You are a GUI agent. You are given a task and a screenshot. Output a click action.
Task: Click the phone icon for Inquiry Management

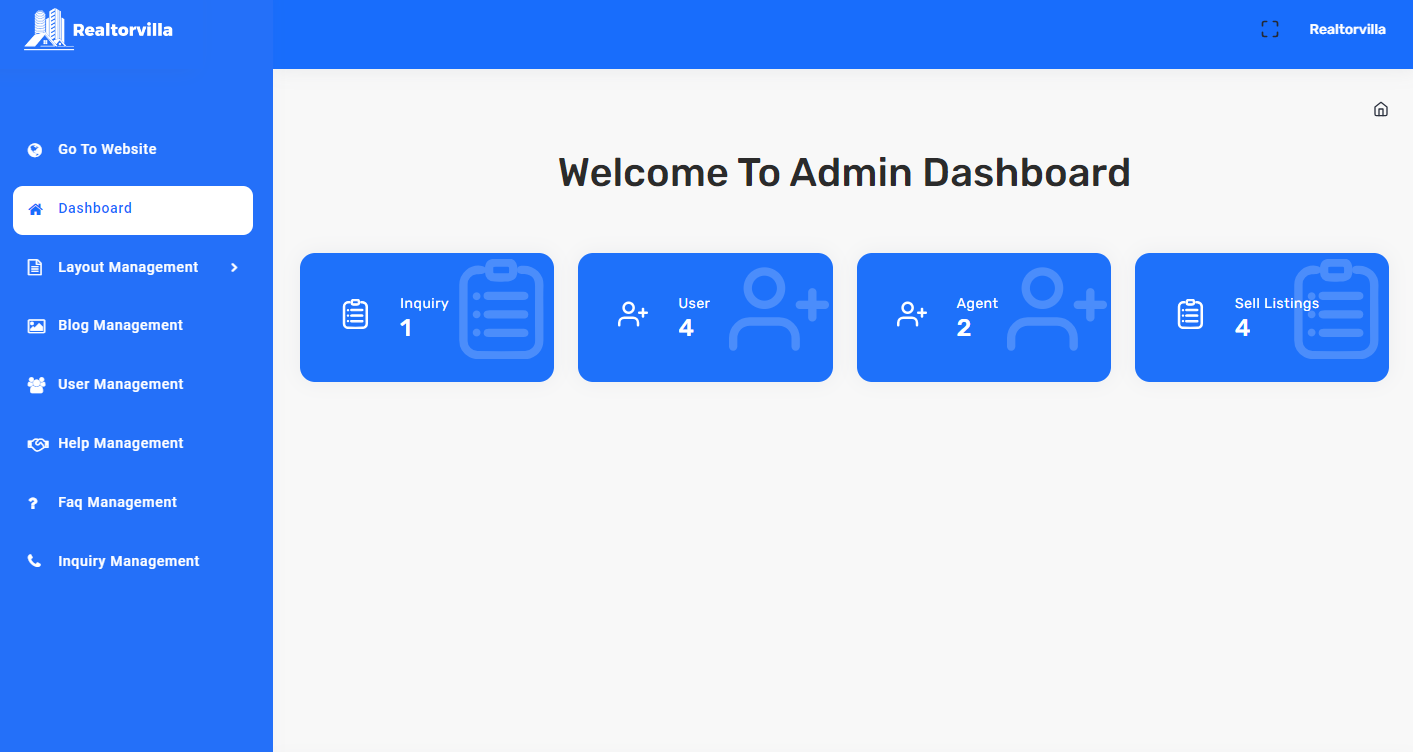[x=35, y=562]
